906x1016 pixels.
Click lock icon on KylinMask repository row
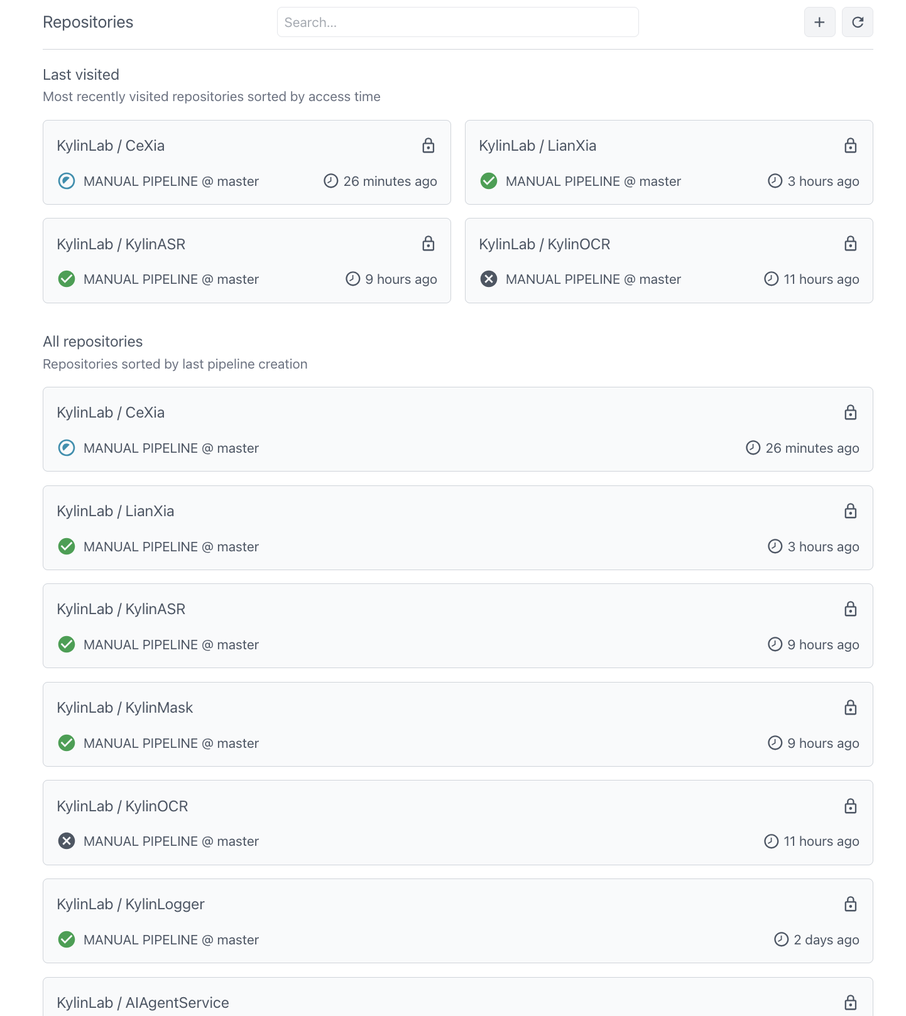[850, 708]
